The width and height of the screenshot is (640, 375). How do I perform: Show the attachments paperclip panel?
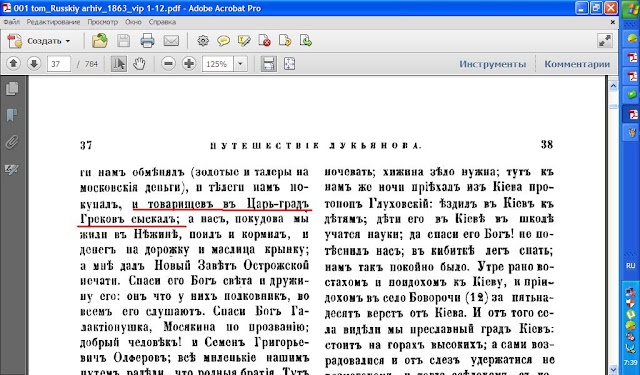pos(12,142)
